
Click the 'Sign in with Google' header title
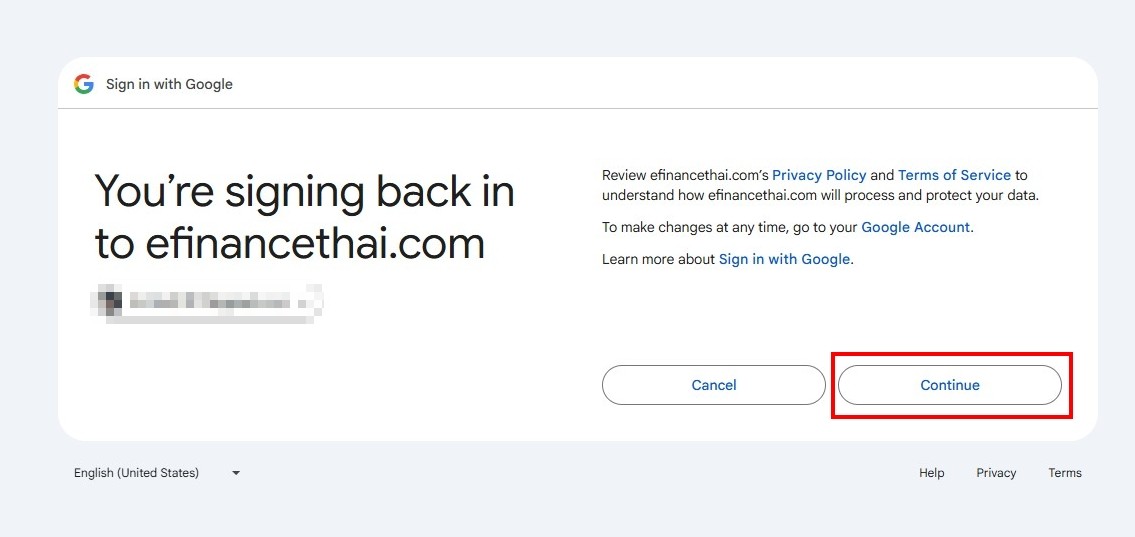pyautogui.click(x=169, y=84)
